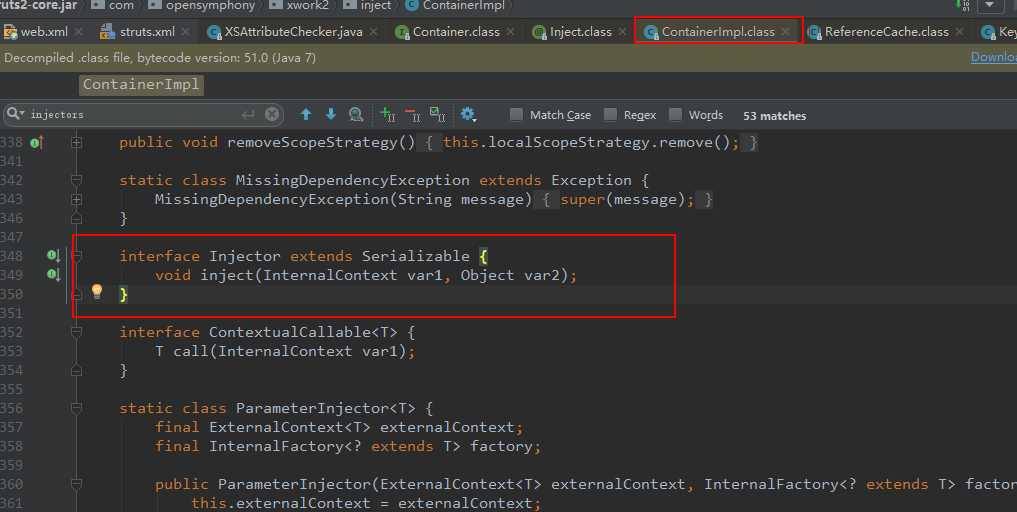Go to next search occurrence arrow
The height and width of the screenshot is (512, 1017).
[x=331, y=115]
